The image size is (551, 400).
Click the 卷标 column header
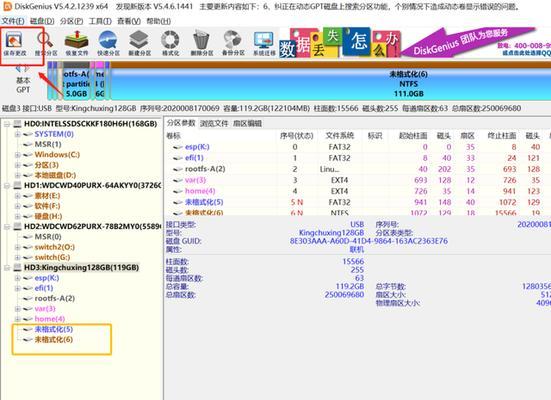coord(174,136)
